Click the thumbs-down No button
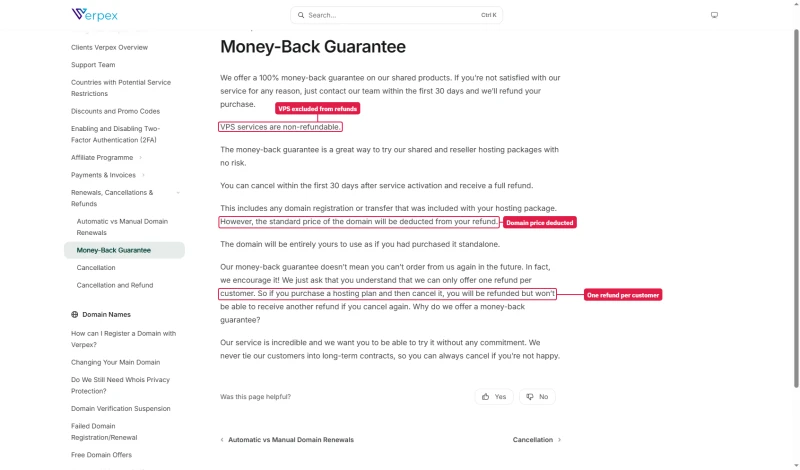Viewport: 800px width, 470px height. click(537, 397)
